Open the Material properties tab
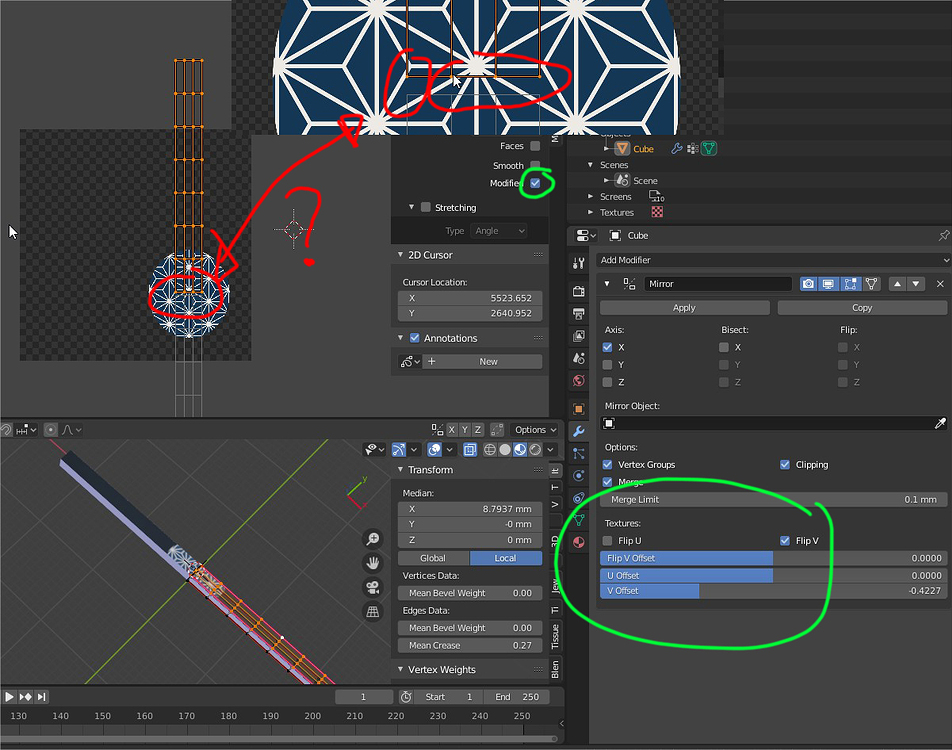The height and width of the screenshot is (750, 952). tap(579, 542)
